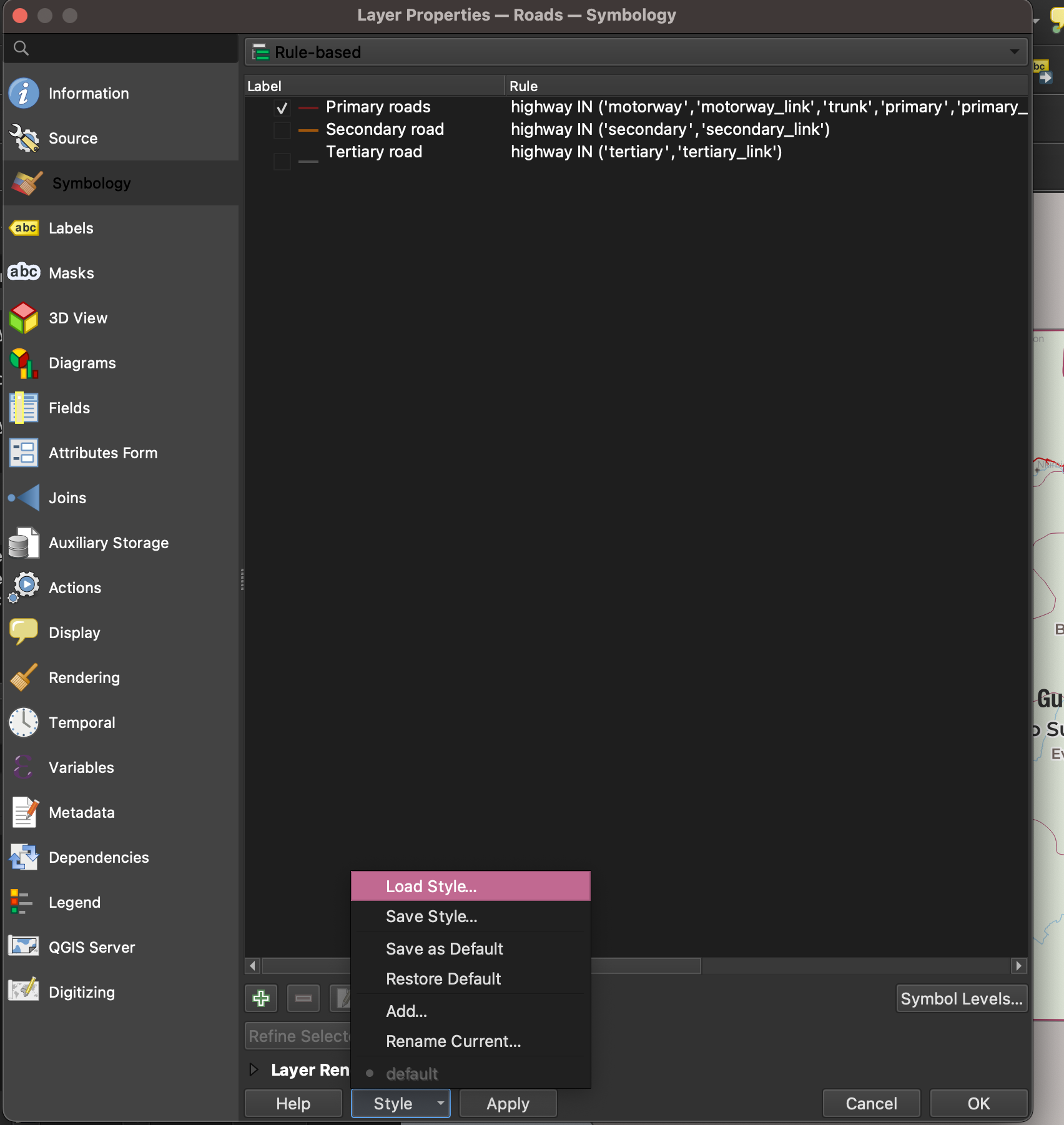Open Joins panel icon
1064x1125 pixels.
coord(24,498)
